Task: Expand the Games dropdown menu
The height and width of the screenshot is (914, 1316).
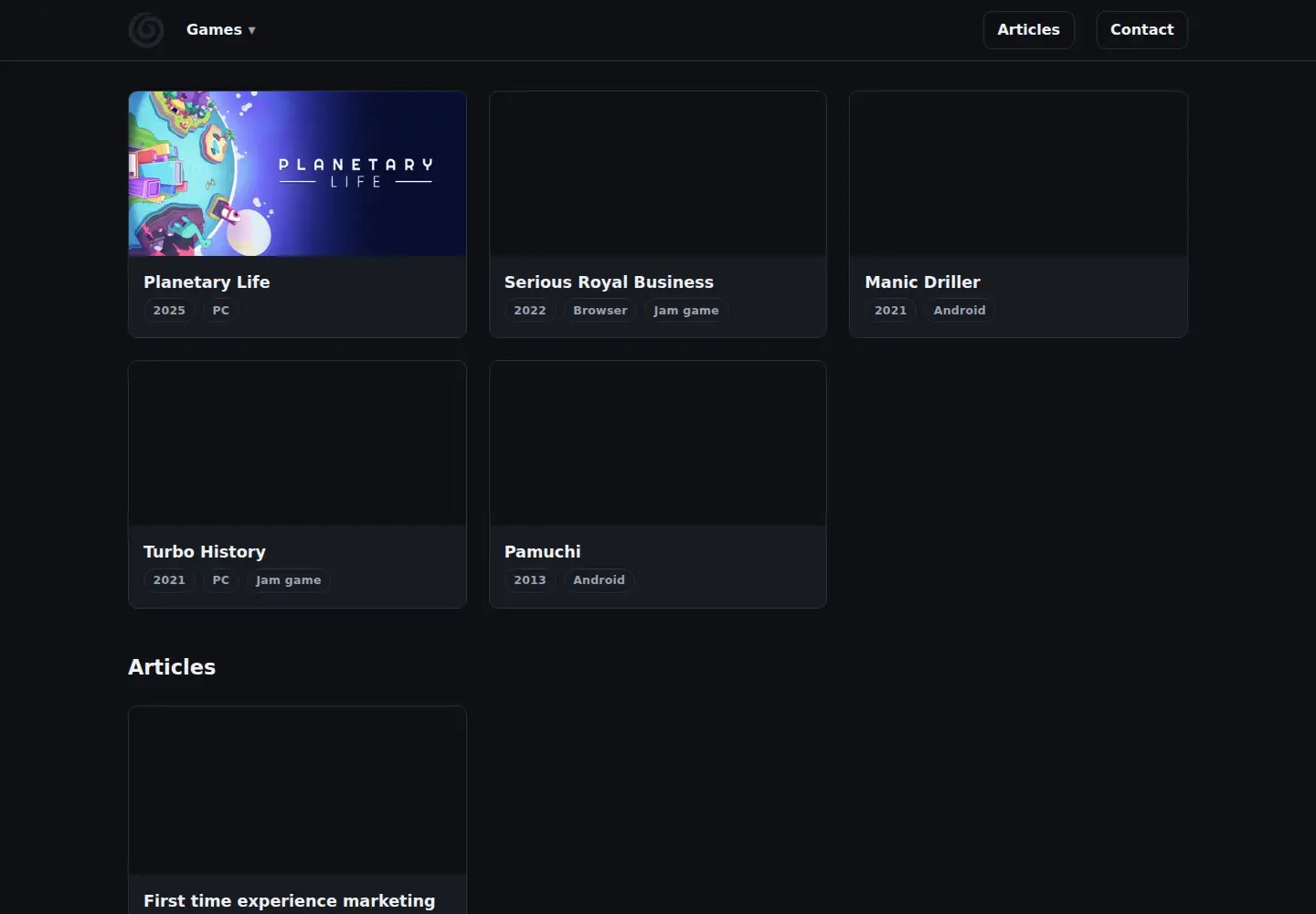Action: coord(220,29)
